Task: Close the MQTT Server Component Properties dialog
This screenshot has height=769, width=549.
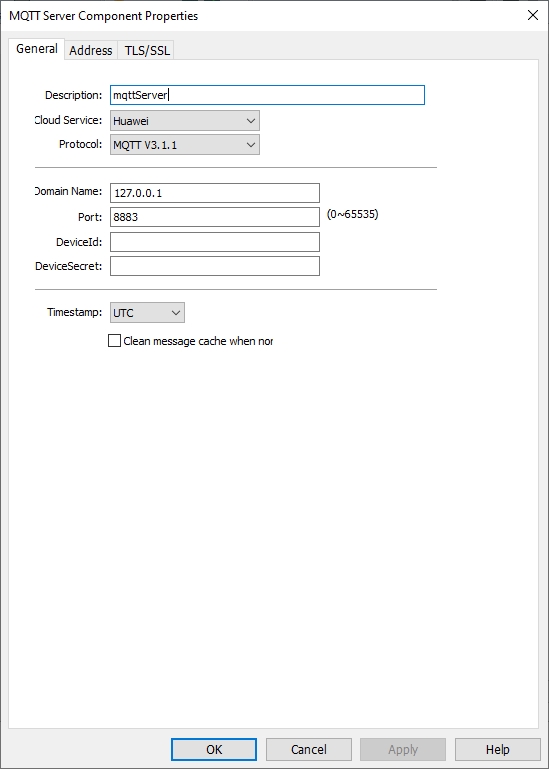Action: tap(532, 15)
